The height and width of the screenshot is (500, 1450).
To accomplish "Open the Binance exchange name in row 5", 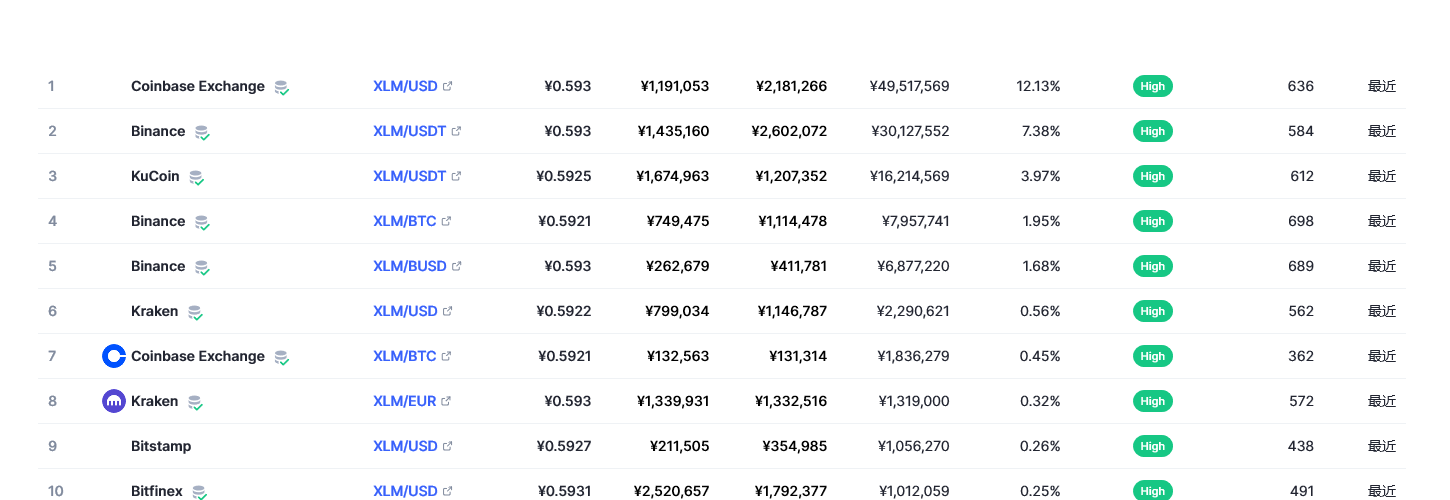I will (158, 266).
